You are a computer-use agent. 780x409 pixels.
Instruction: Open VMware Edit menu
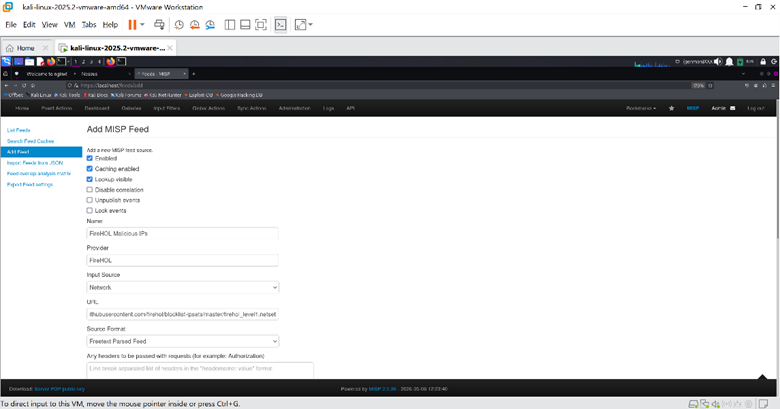tap(29, 25)
